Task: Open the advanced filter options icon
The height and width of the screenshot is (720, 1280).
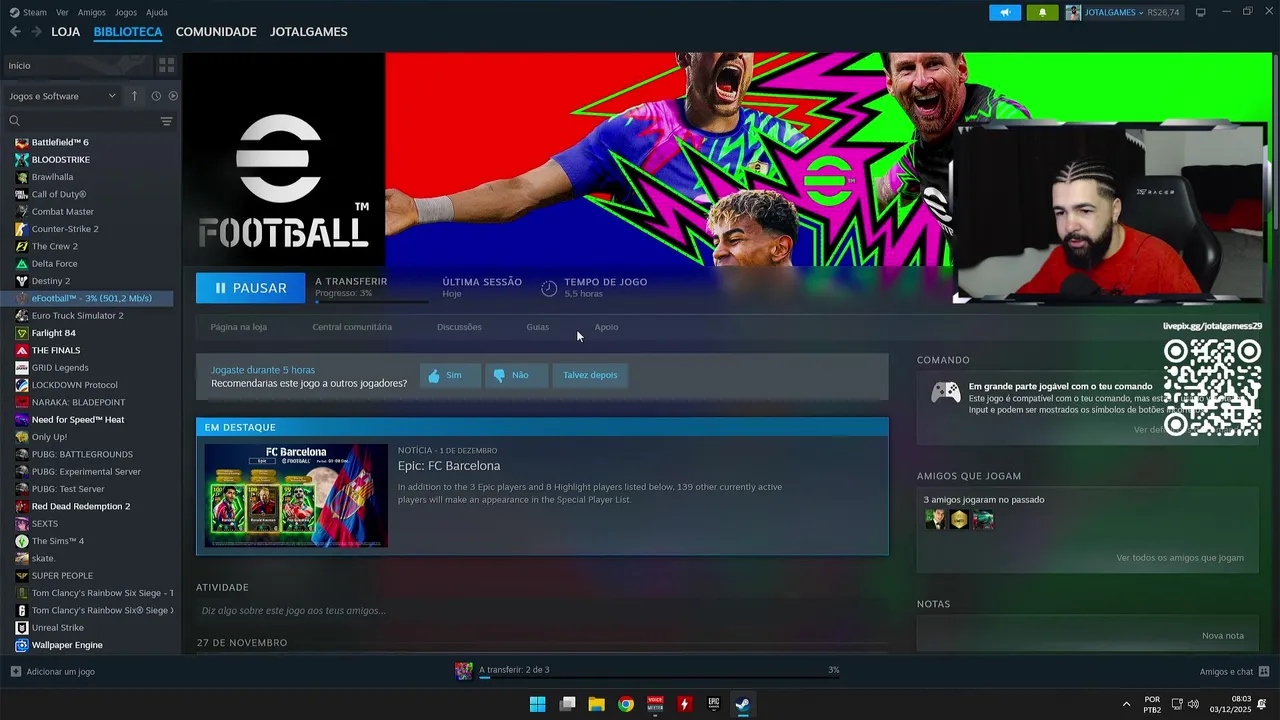Action: pyautogui.click(x=166, y=121)
